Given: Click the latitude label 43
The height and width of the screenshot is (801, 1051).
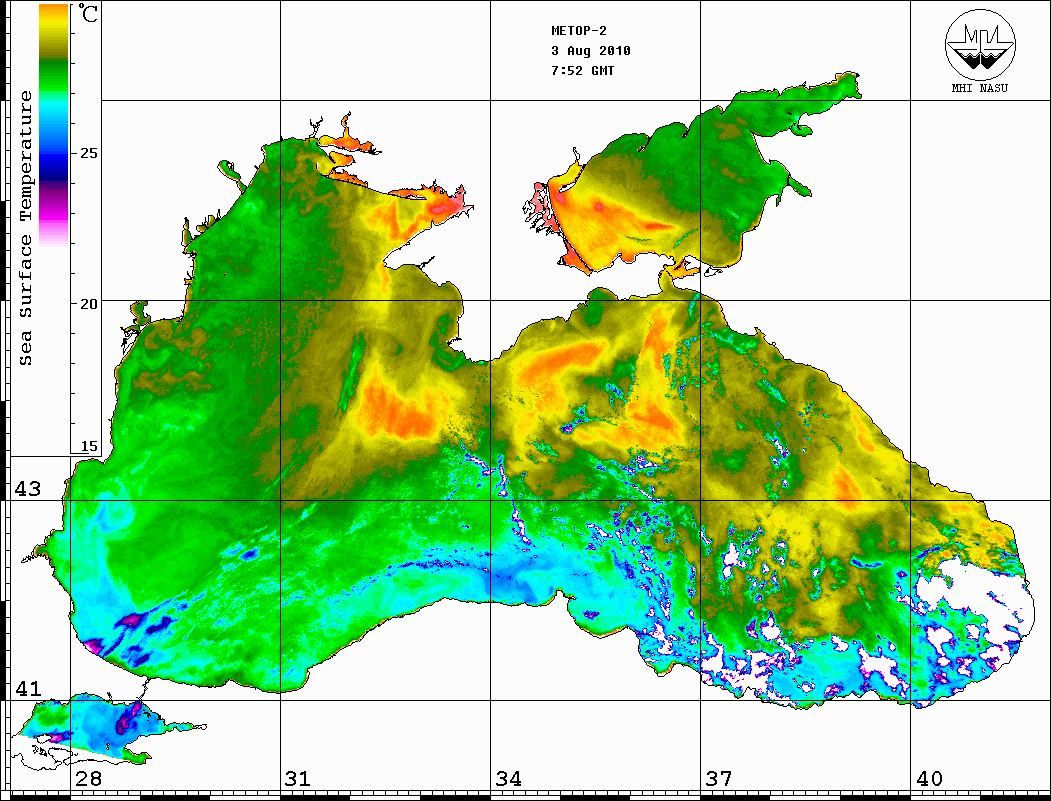Looking at the screenshot, I should coord(28,489).
